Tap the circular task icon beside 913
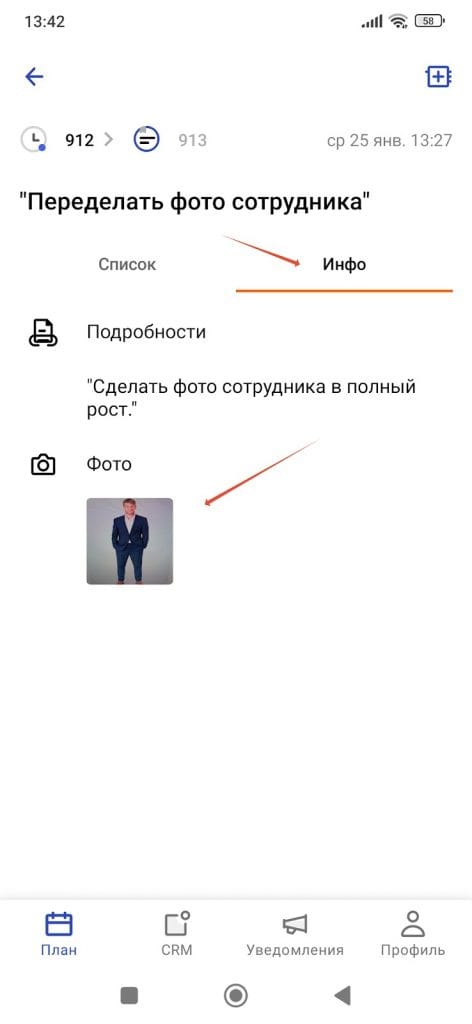This screenshot has height=1024, width=472. coord(147,139)
